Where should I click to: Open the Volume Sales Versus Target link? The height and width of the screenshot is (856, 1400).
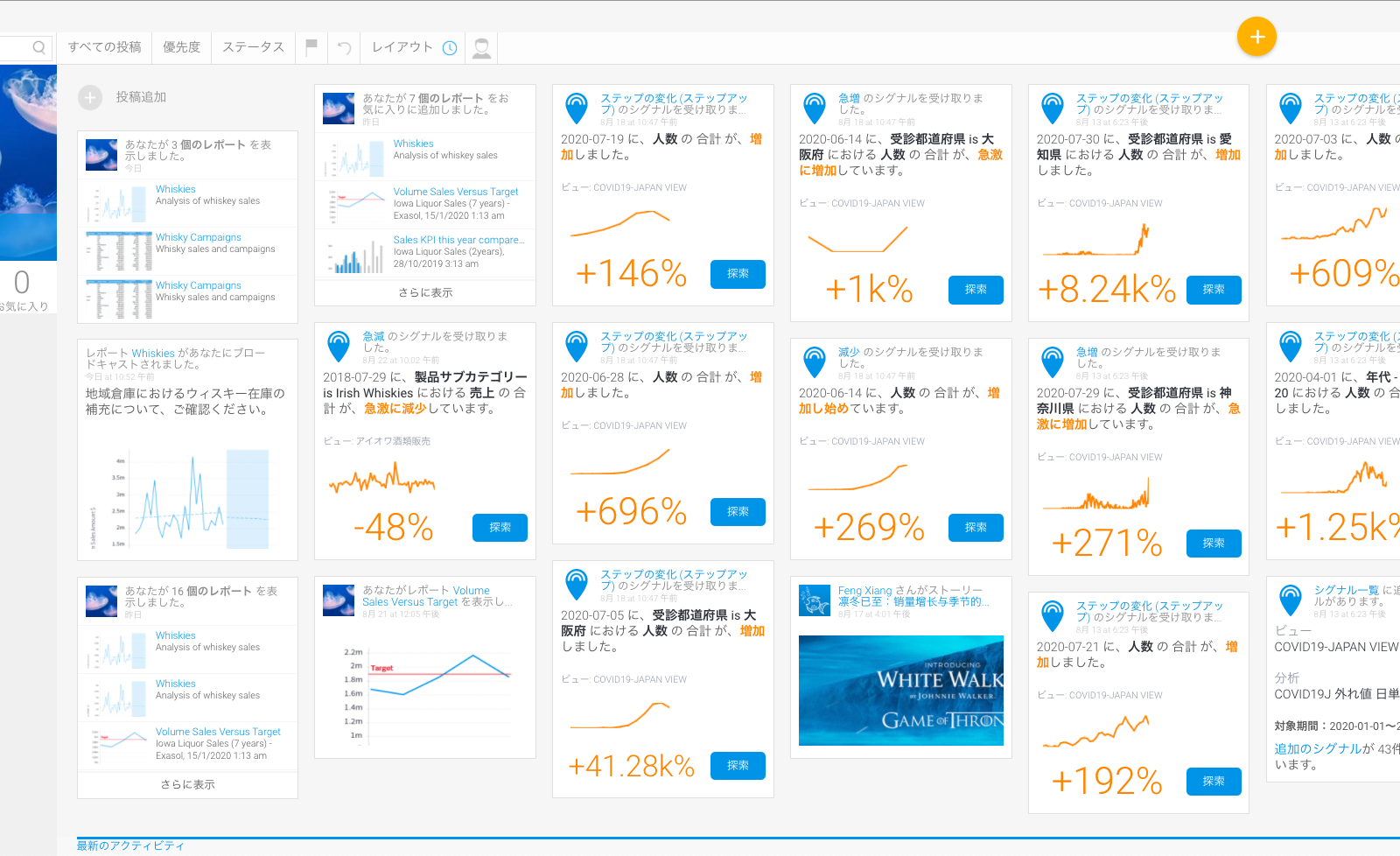click(x=455, y=192)
